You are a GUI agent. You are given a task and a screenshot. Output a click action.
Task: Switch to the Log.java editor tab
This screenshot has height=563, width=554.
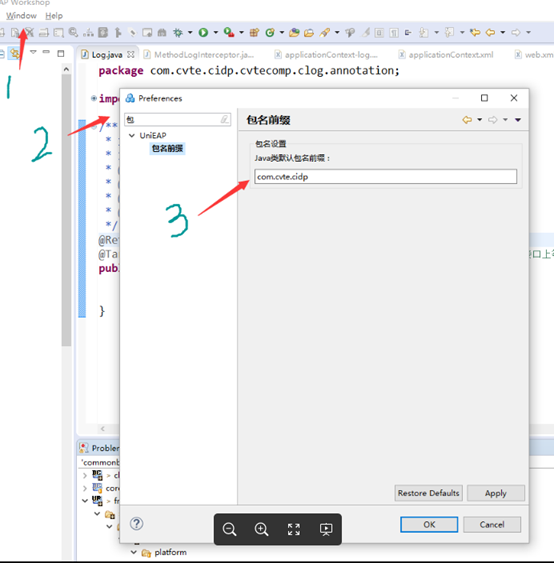point(107,55)
